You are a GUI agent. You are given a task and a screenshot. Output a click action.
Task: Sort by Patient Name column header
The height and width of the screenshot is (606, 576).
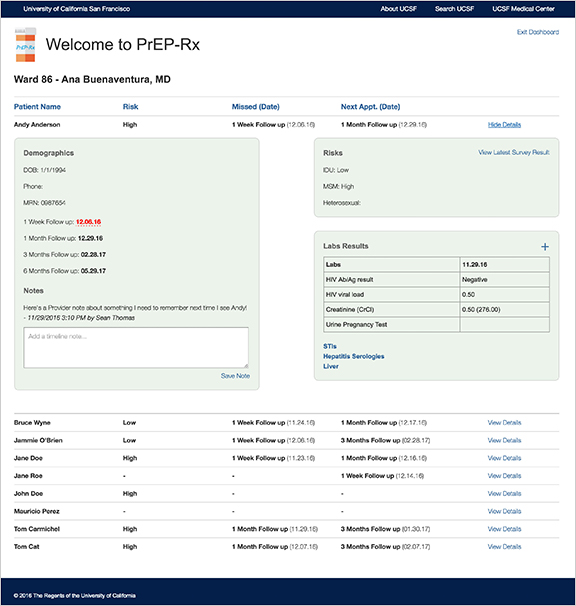pos(37,107)
